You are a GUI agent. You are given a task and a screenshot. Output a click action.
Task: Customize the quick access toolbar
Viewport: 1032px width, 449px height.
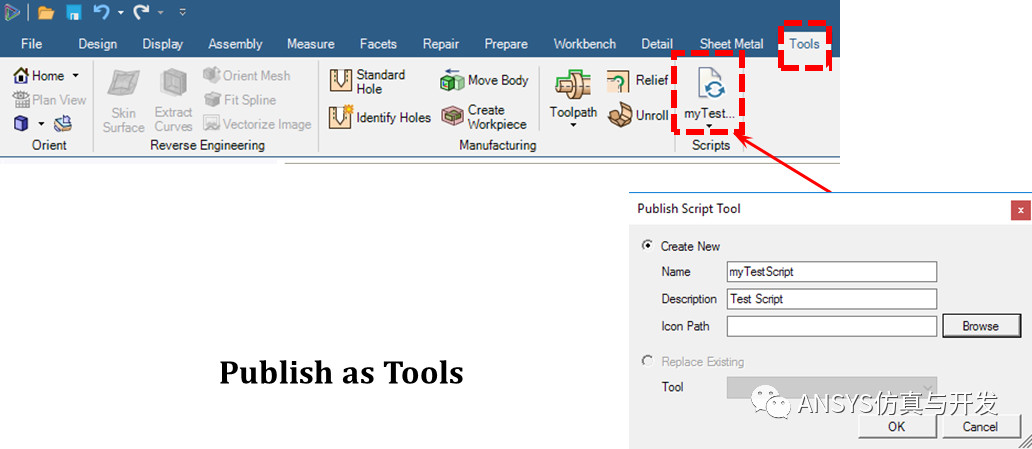(182, 13)
